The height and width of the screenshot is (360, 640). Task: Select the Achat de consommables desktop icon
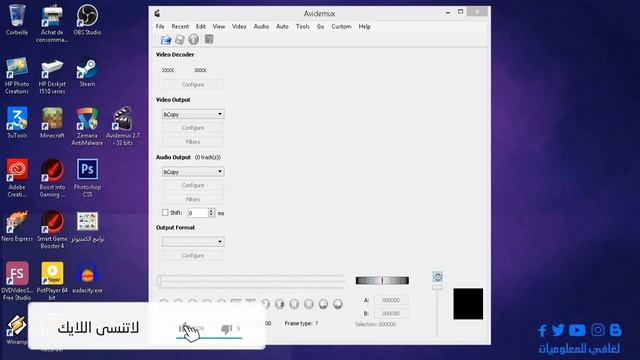52,23
